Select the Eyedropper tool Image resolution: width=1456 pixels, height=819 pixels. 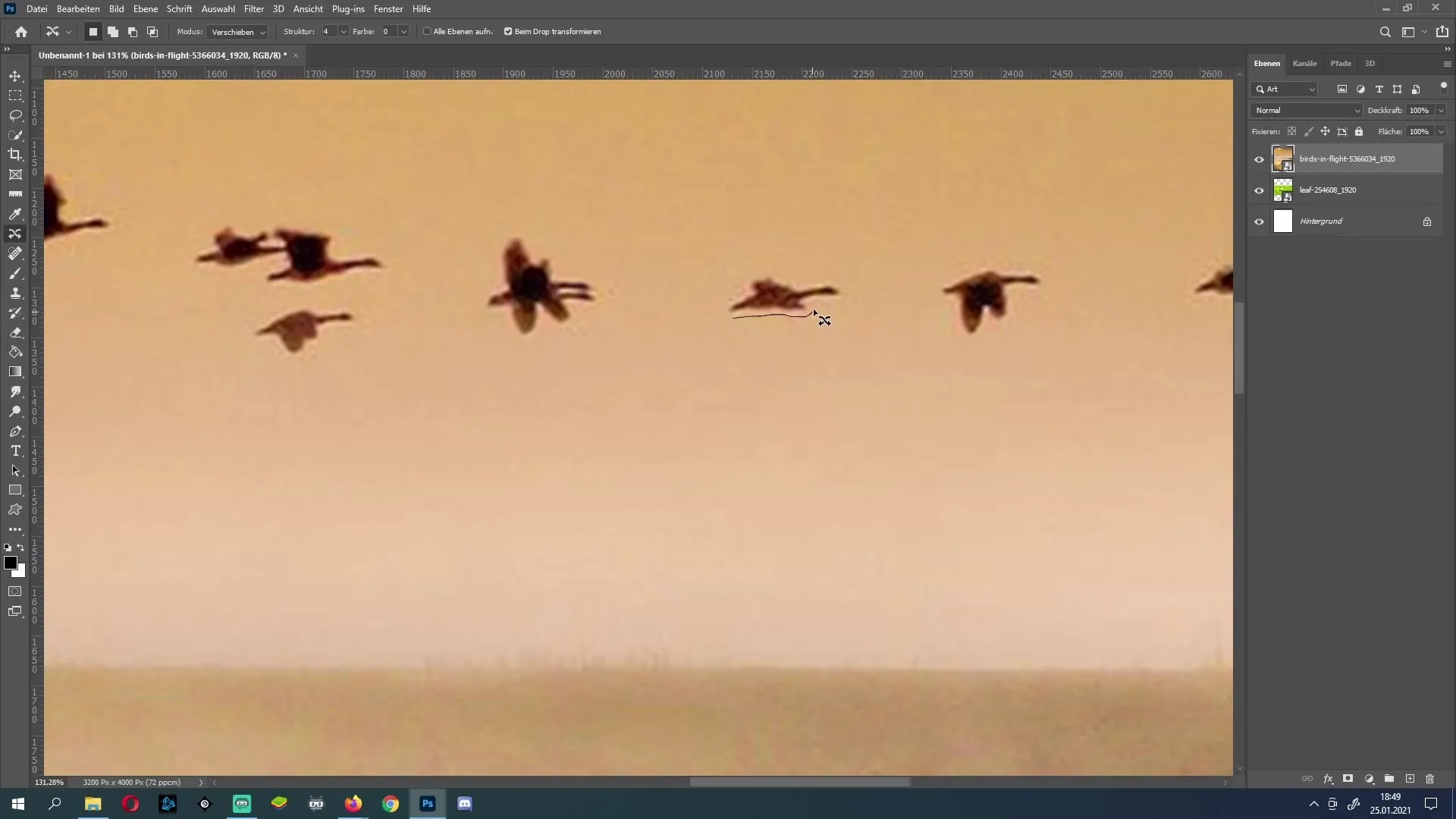(x=15, y=214)
